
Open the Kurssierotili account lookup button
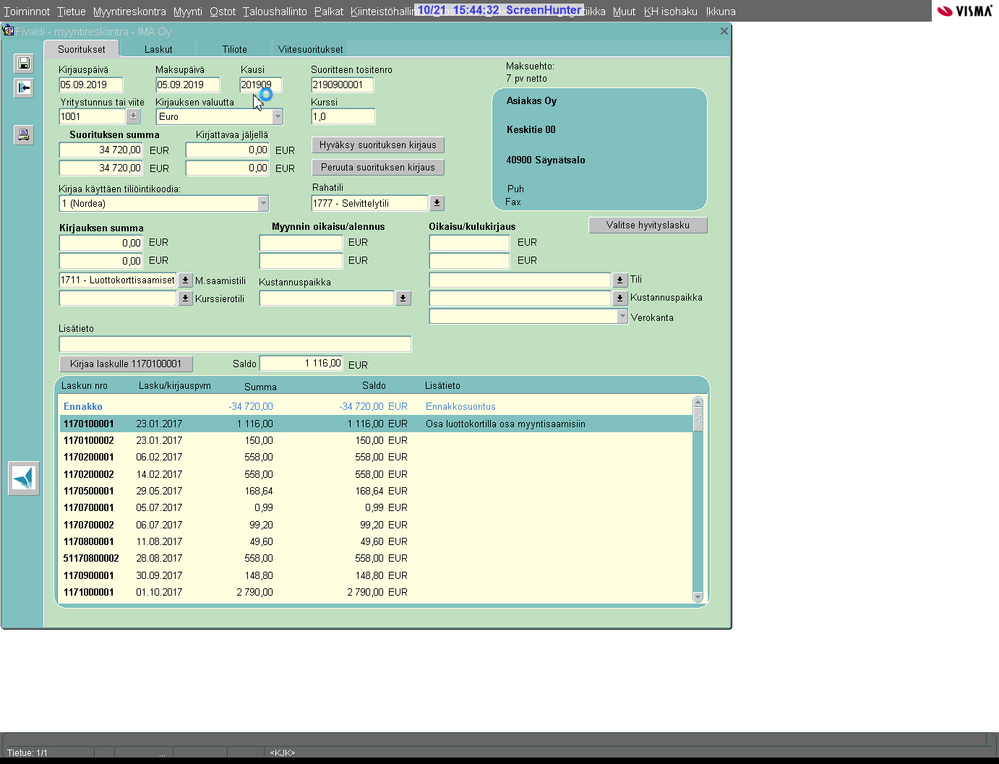tap(185, 298)
